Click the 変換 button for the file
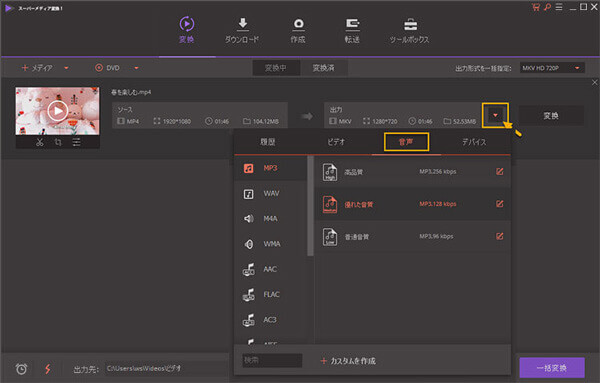 tap(551, 116)
